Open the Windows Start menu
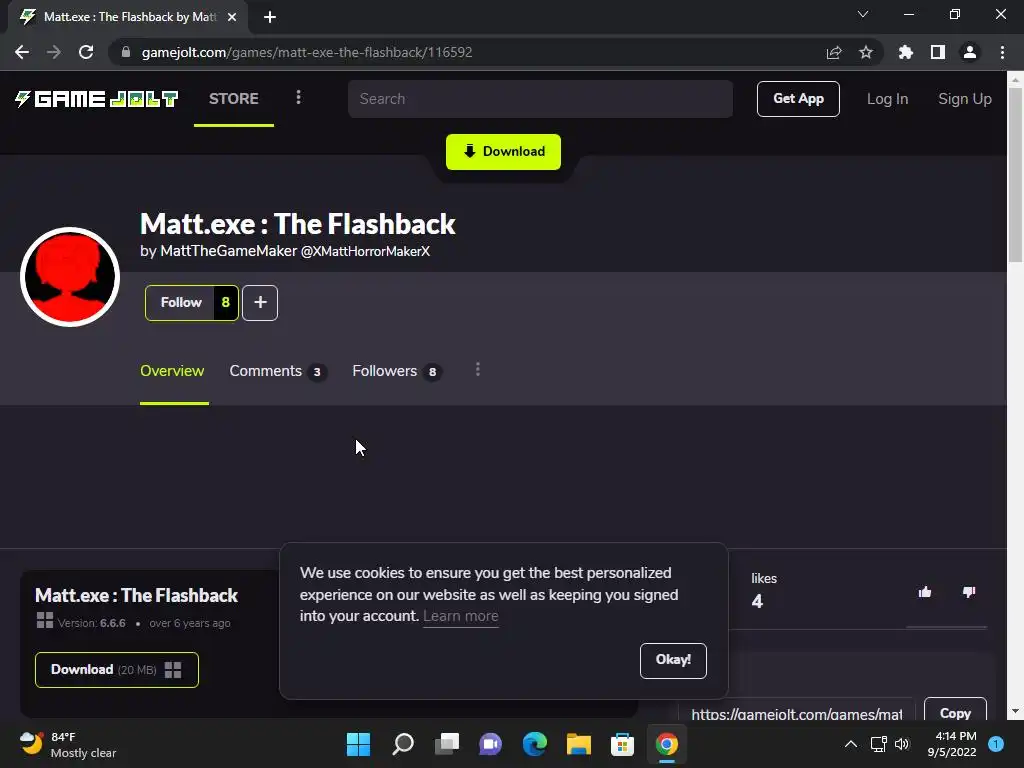Screen dimensions: 1024x768 (358, 744)
